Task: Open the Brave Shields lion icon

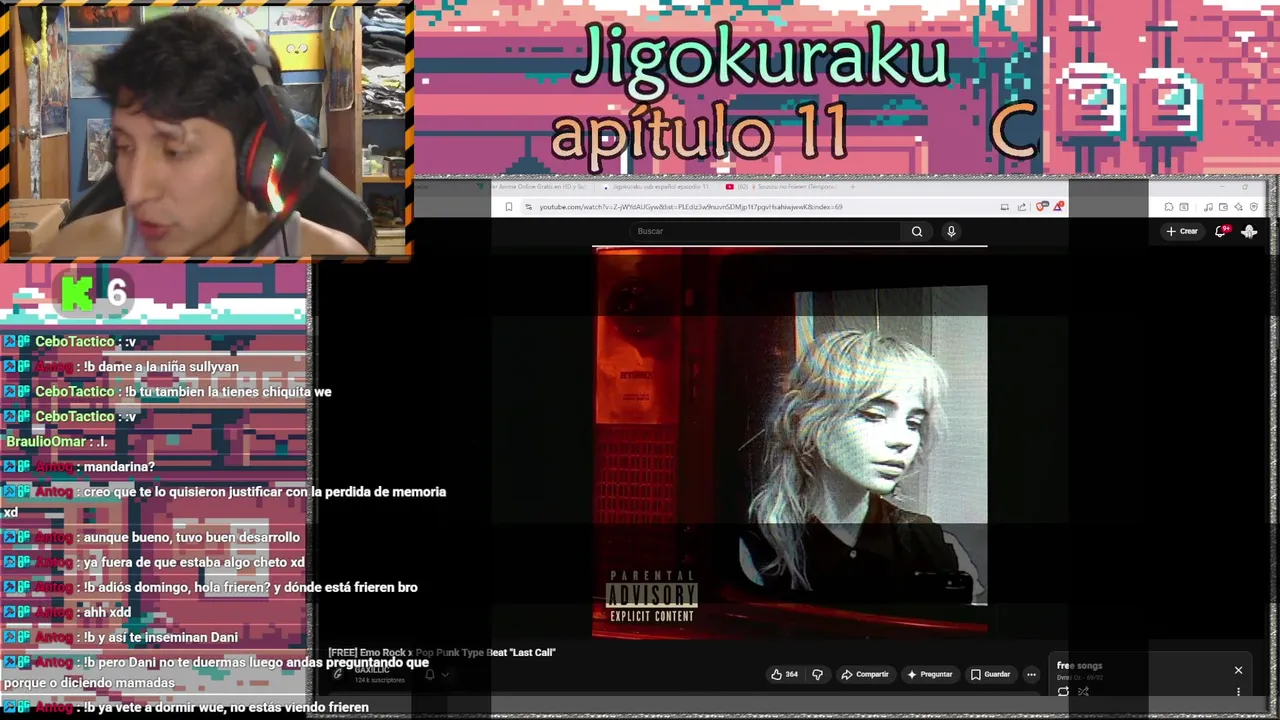Action: pos(1041,206)
